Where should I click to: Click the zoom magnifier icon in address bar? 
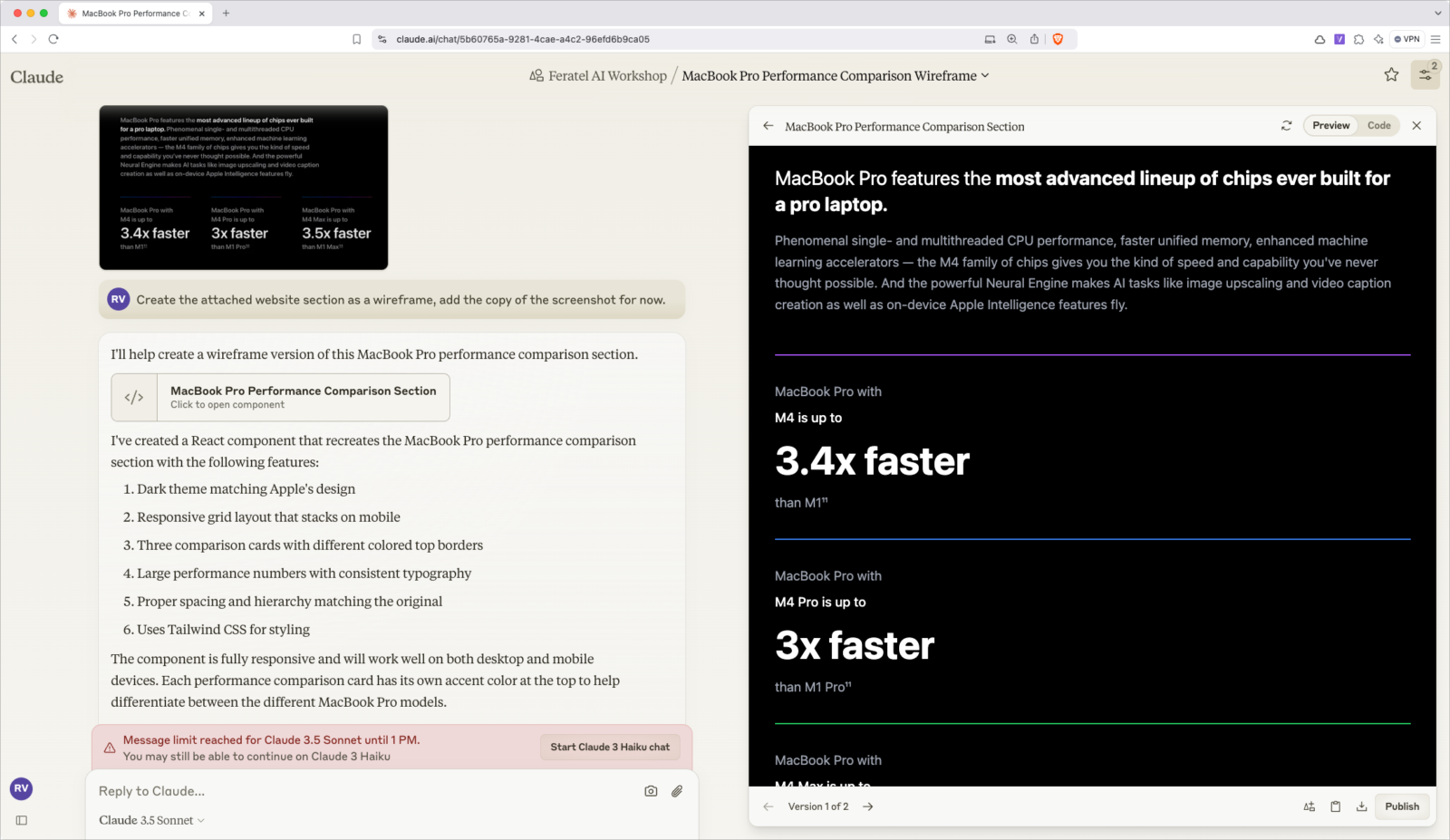point(1011,39)
